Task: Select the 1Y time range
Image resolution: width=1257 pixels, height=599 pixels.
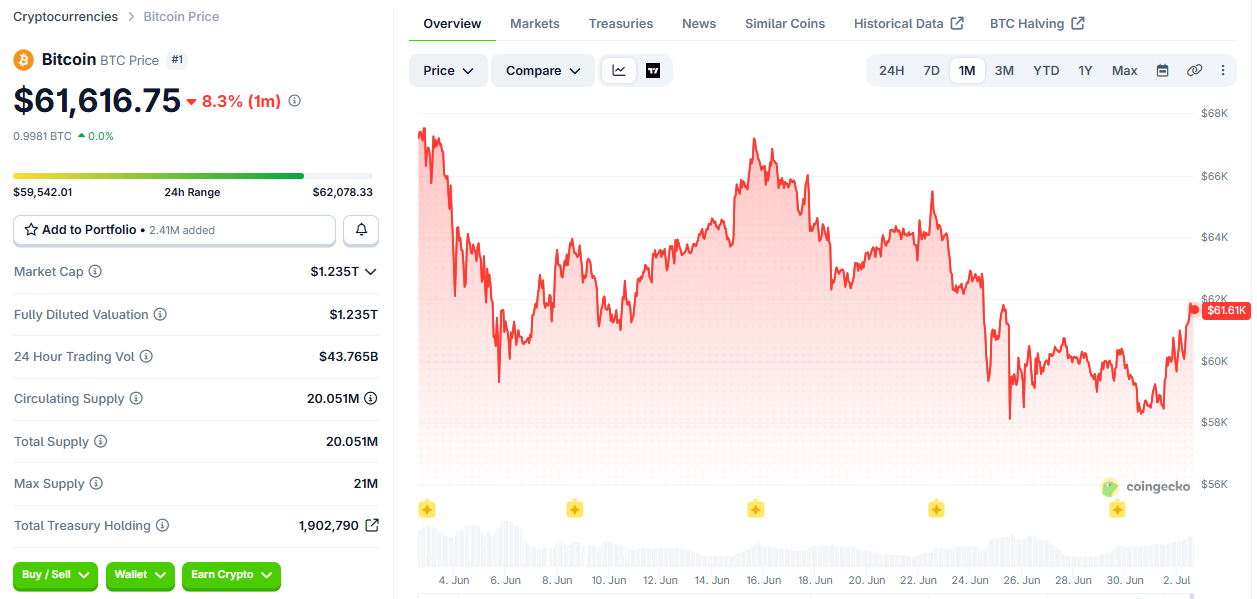Action: [1085, 71]
